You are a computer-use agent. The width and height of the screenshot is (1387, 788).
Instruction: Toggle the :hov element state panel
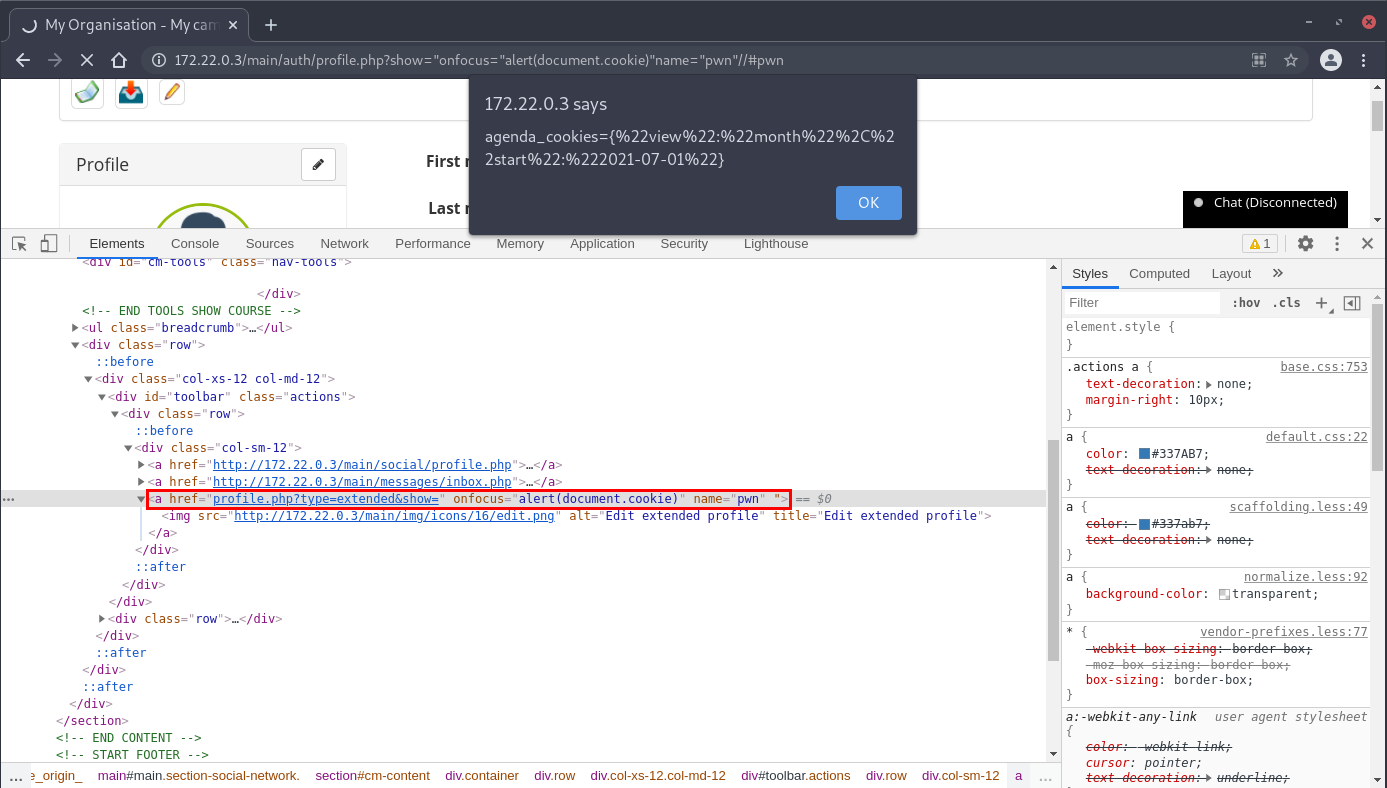pyautogui.click(x=1245, y=303)
